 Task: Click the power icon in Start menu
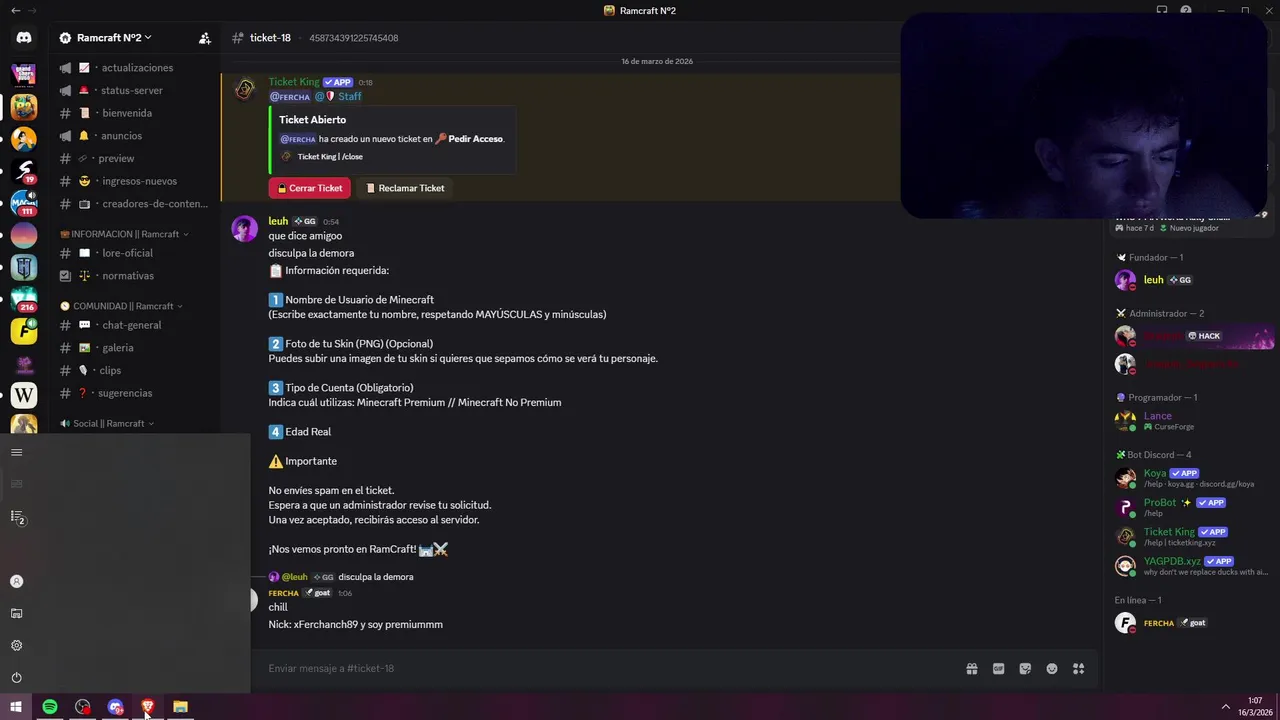tap(16, 677)
